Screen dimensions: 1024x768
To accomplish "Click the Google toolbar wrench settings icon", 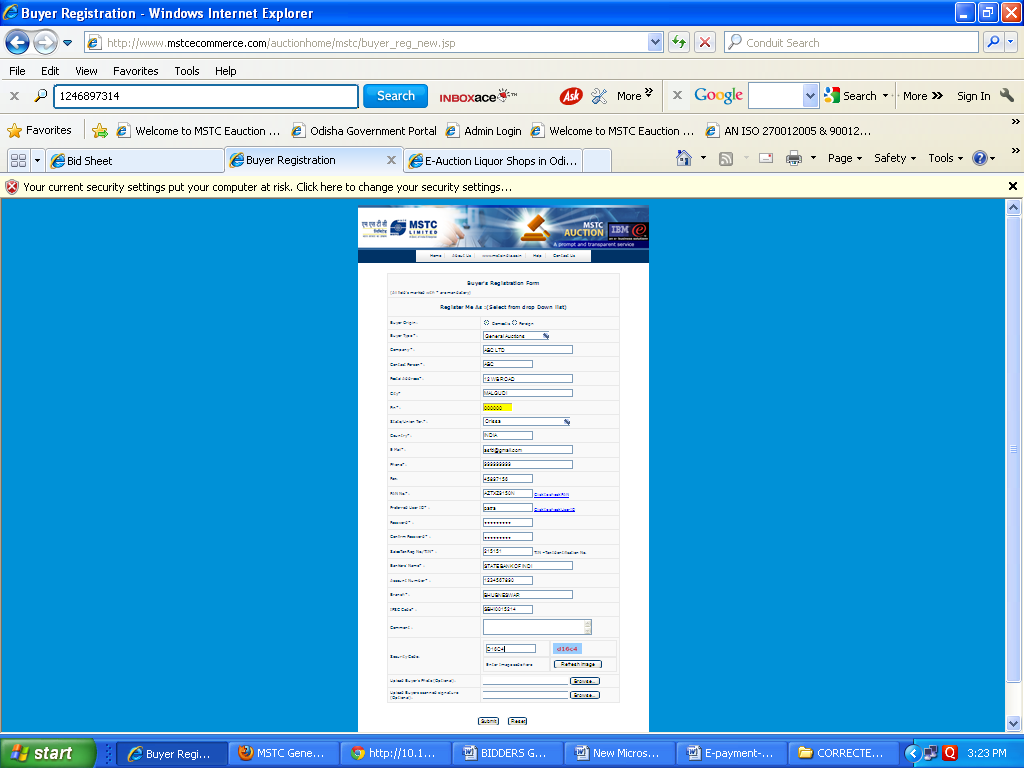I will pos(1006,95).
